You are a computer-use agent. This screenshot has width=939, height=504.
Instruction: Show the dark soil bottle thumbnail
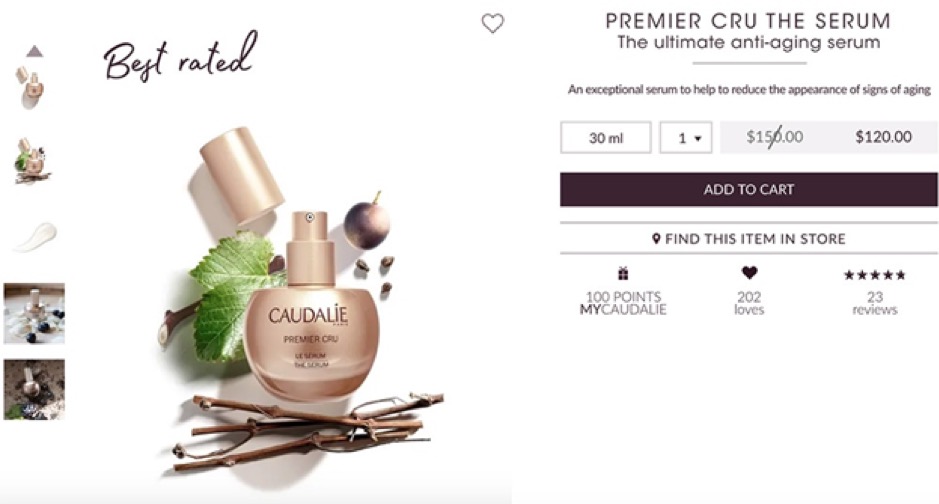(x=34, y=389)
